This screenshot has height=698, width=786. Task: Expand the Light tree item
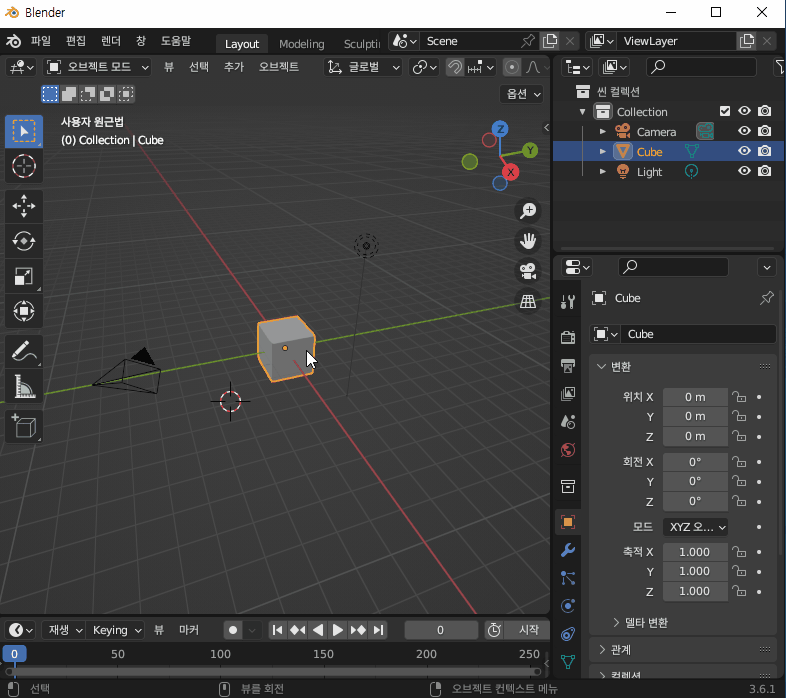point(603,171)
